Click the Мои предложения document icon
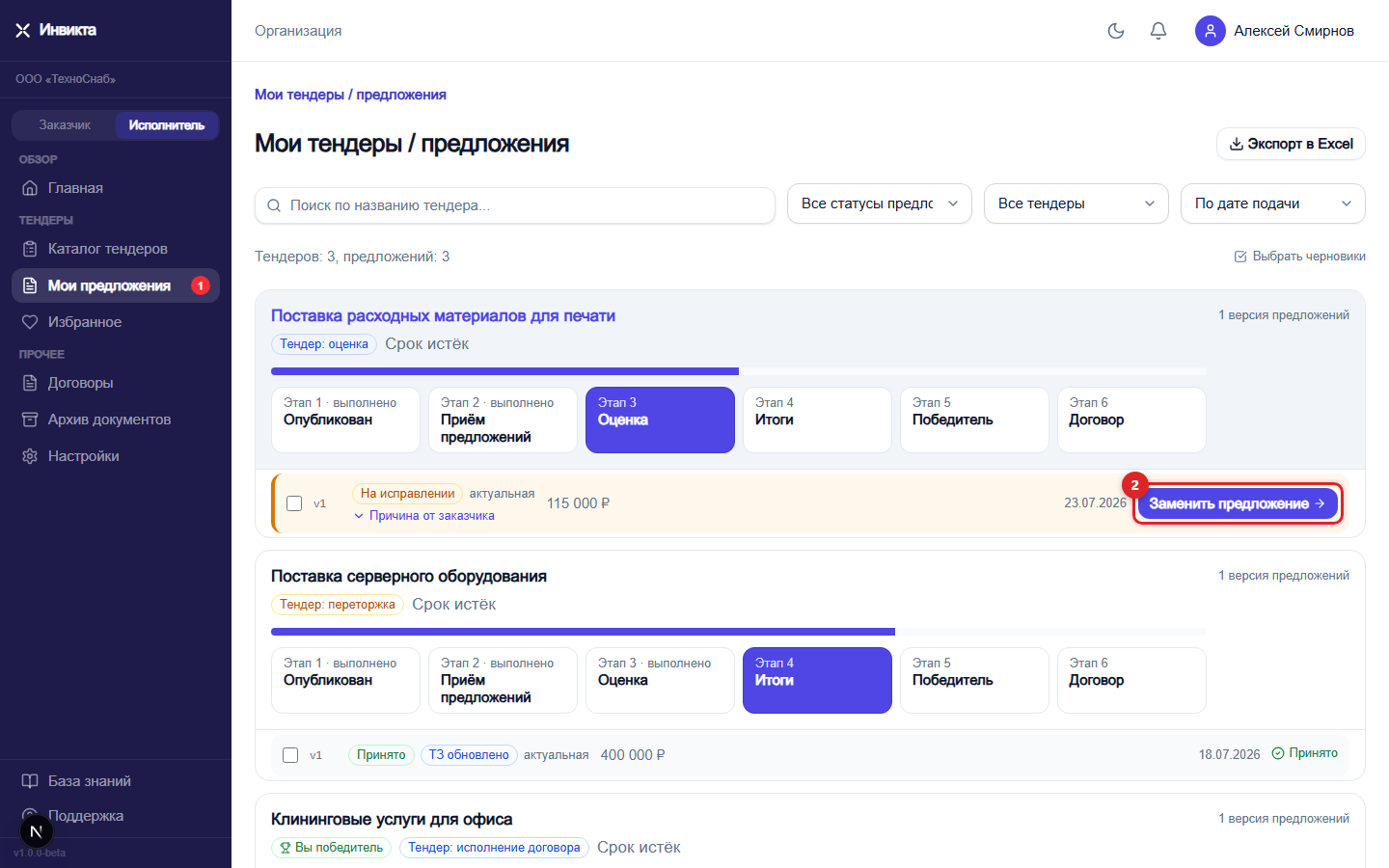Viewport: 1389px width, 868px height. [30, 285]
